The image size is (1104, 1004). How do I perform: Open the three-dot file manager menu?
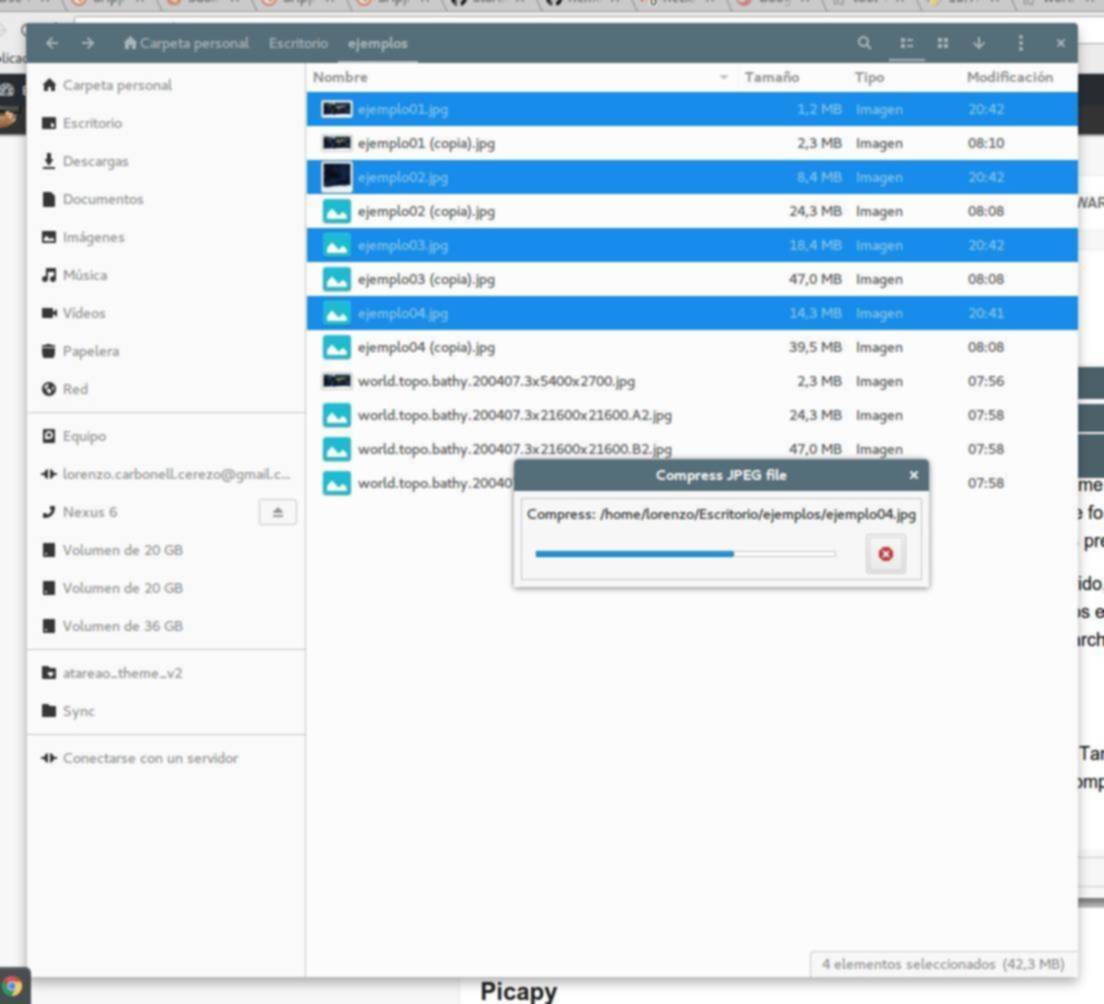click(1020, 43)
